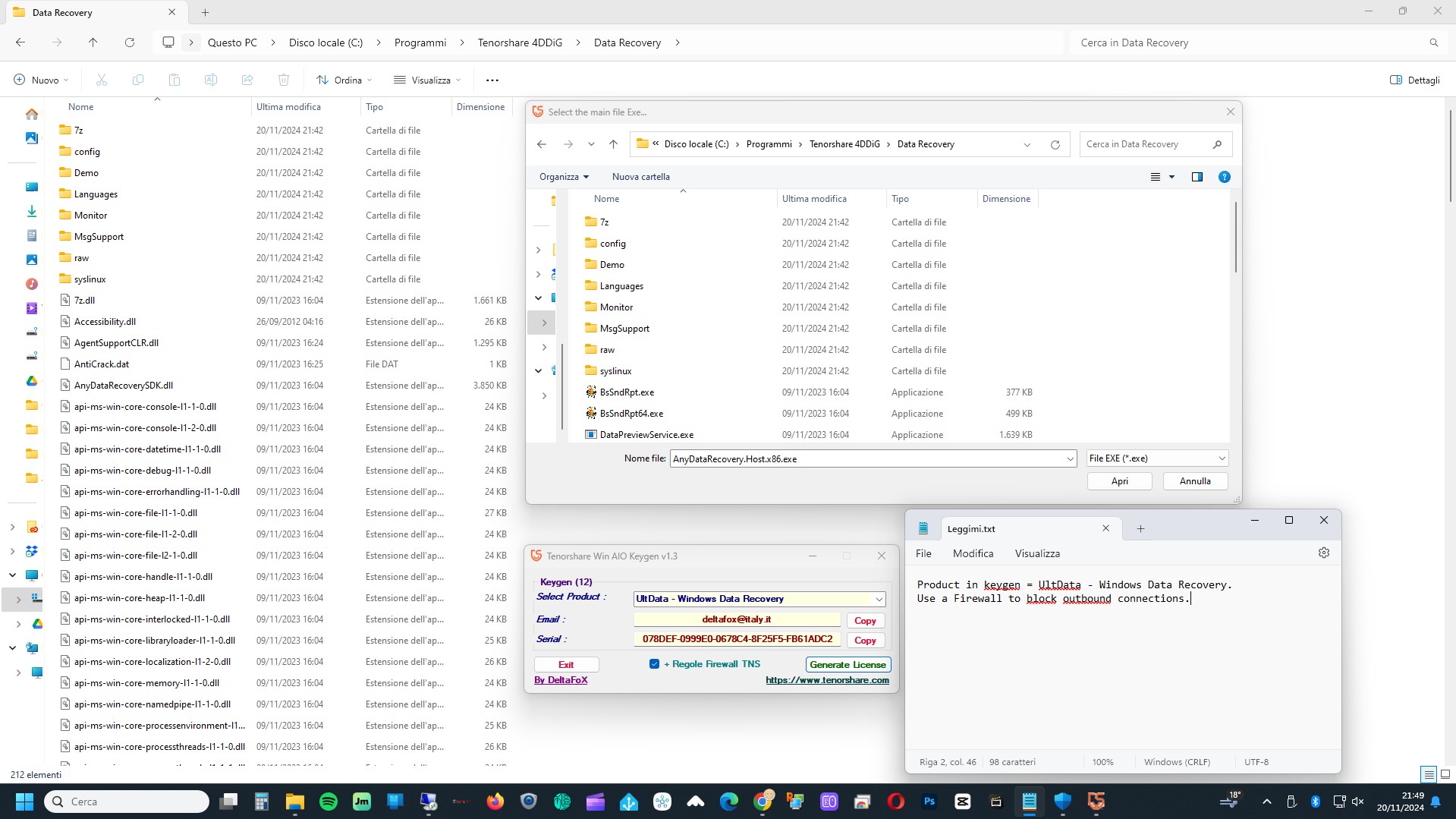Go up one folder level in Explorer

click(93, 43)
